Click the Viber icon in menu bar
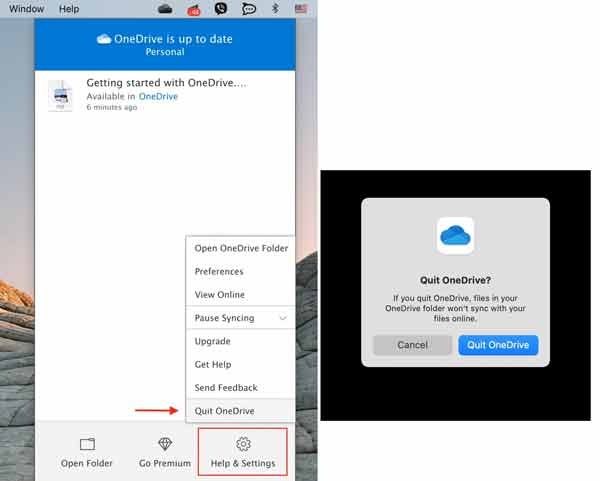This screenshot has height=481, width=600. pyautogui.click(x=221, y=8)
